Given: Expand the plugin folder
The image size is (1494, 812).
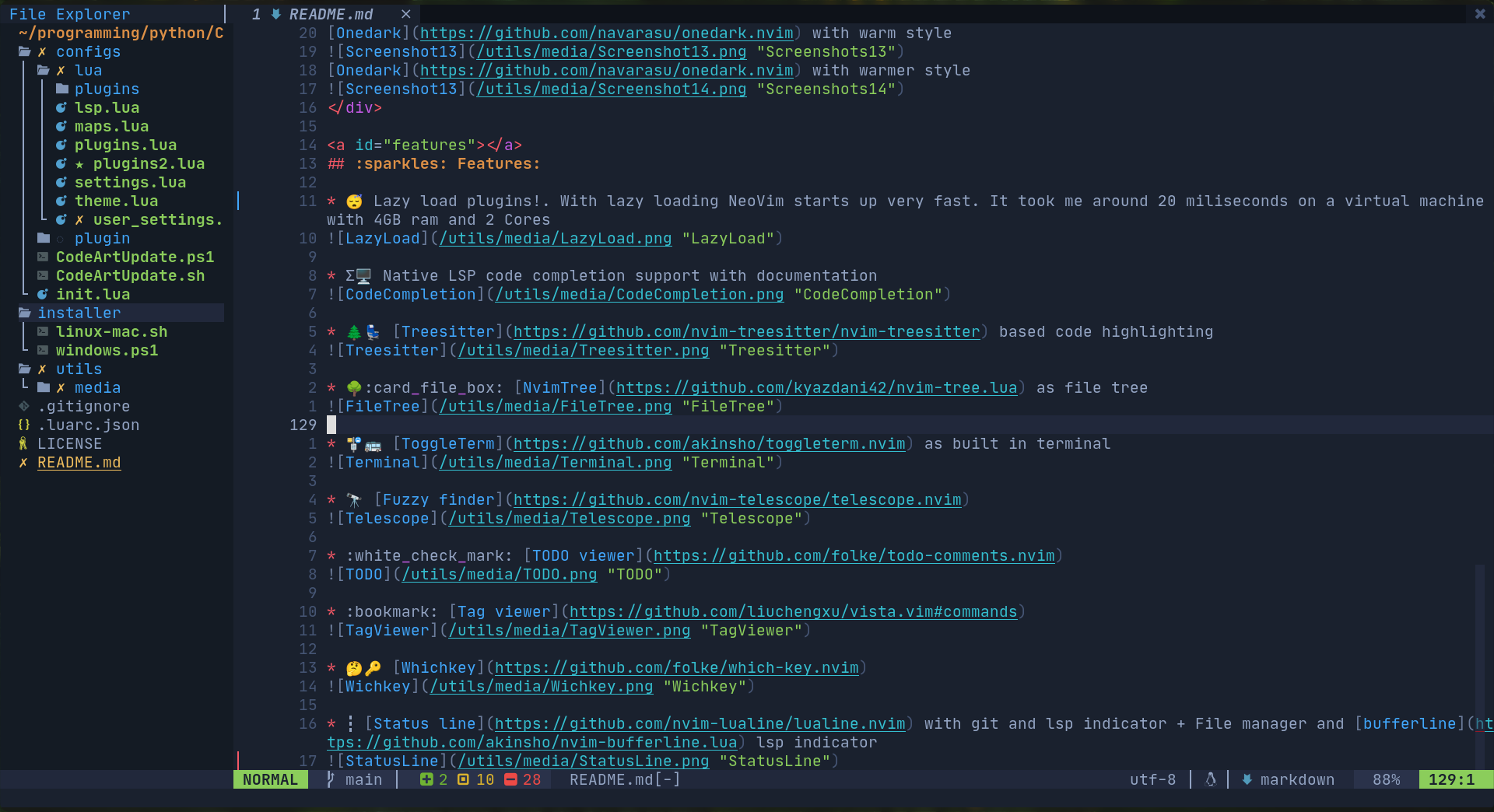Looking at the screenshot, I should click(x=44, y=239).
